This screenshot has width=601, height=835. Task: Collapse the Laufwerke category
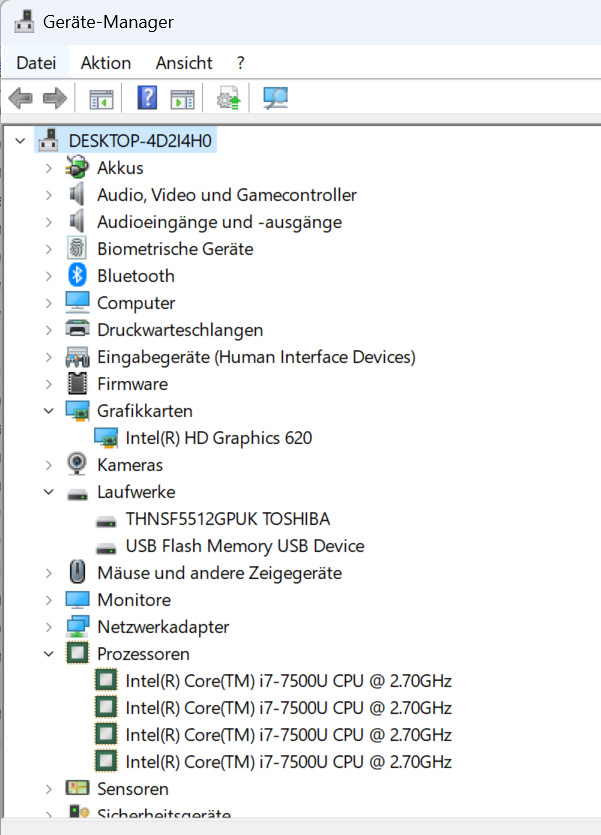coord(48,492)
